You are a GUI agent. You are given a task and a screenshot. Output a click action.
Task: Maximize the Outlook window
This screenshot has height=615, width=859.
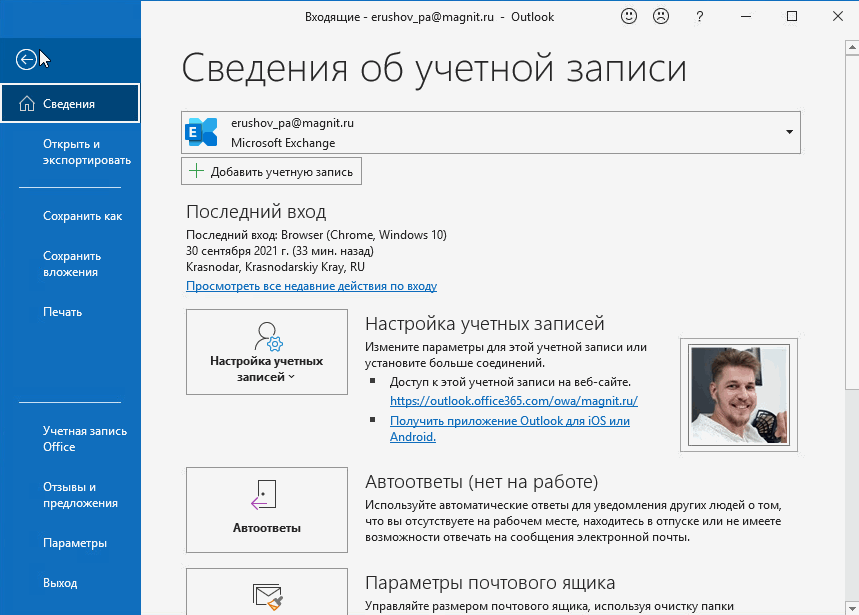tap(792, 16)
